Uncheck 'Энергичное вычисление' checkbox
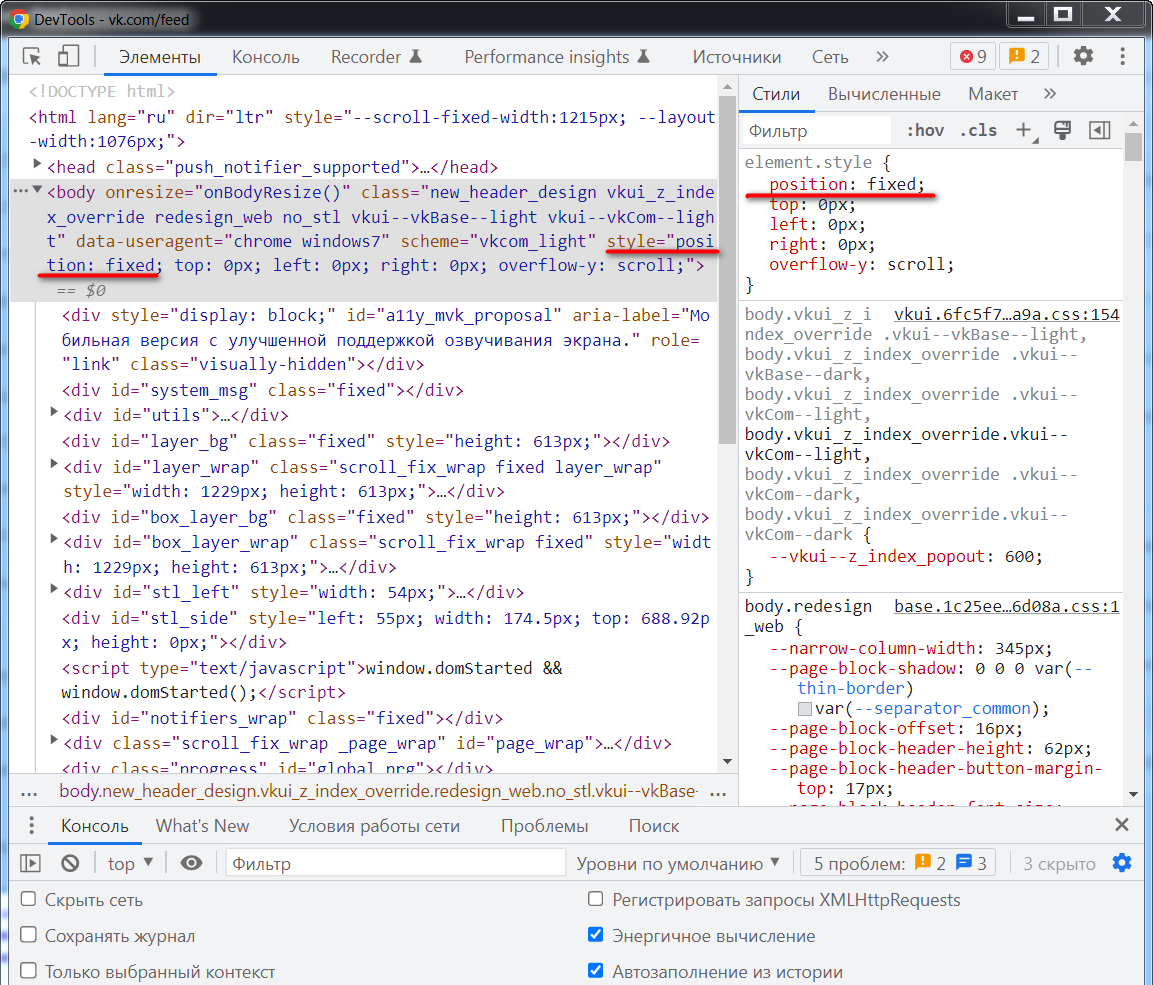 click(x=596, y=936)
